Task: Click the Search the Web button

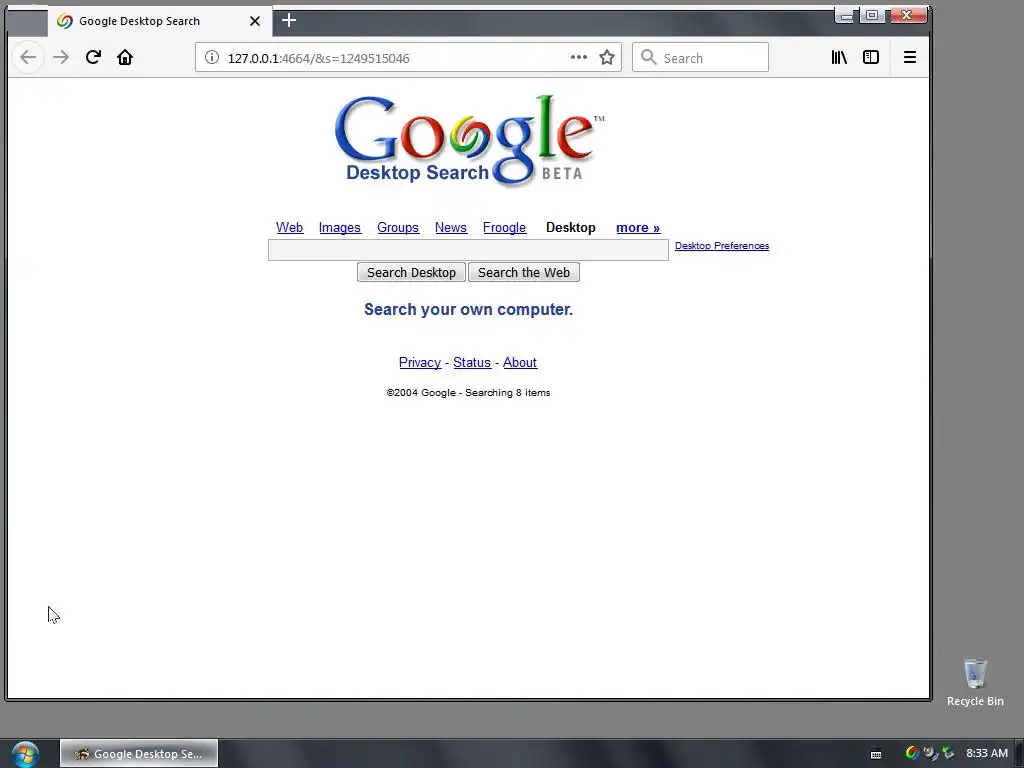Action: click(524, 272)
